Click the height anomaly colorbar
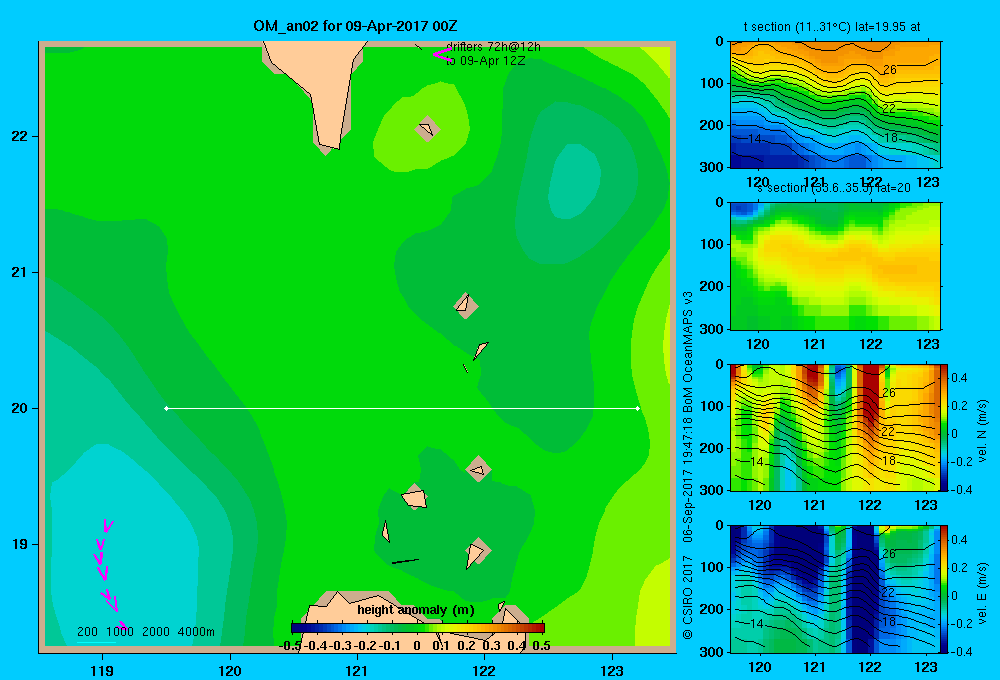This screenshot has width=1000, height=680. click(x=418, y=627)
